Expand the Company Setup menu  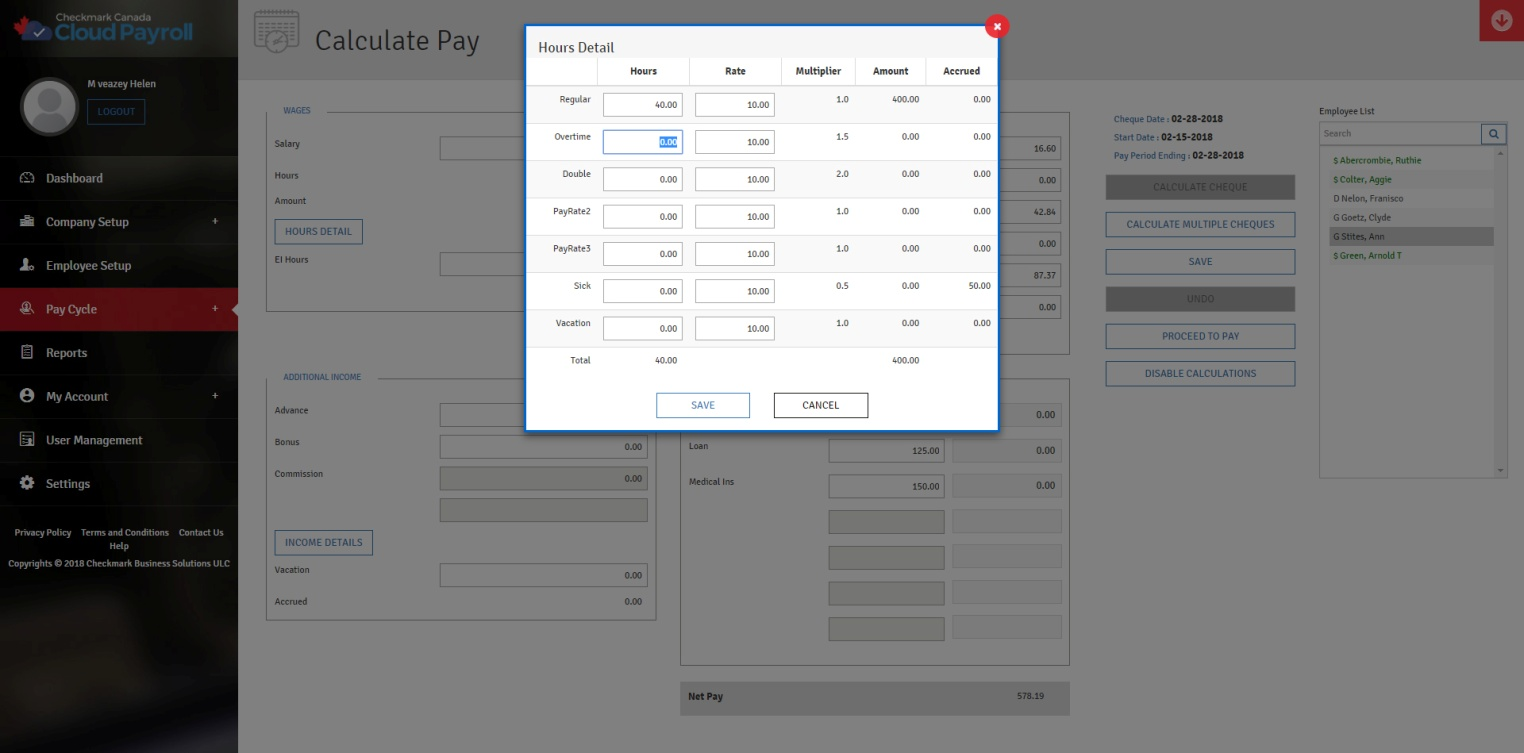tap(214, 222)
